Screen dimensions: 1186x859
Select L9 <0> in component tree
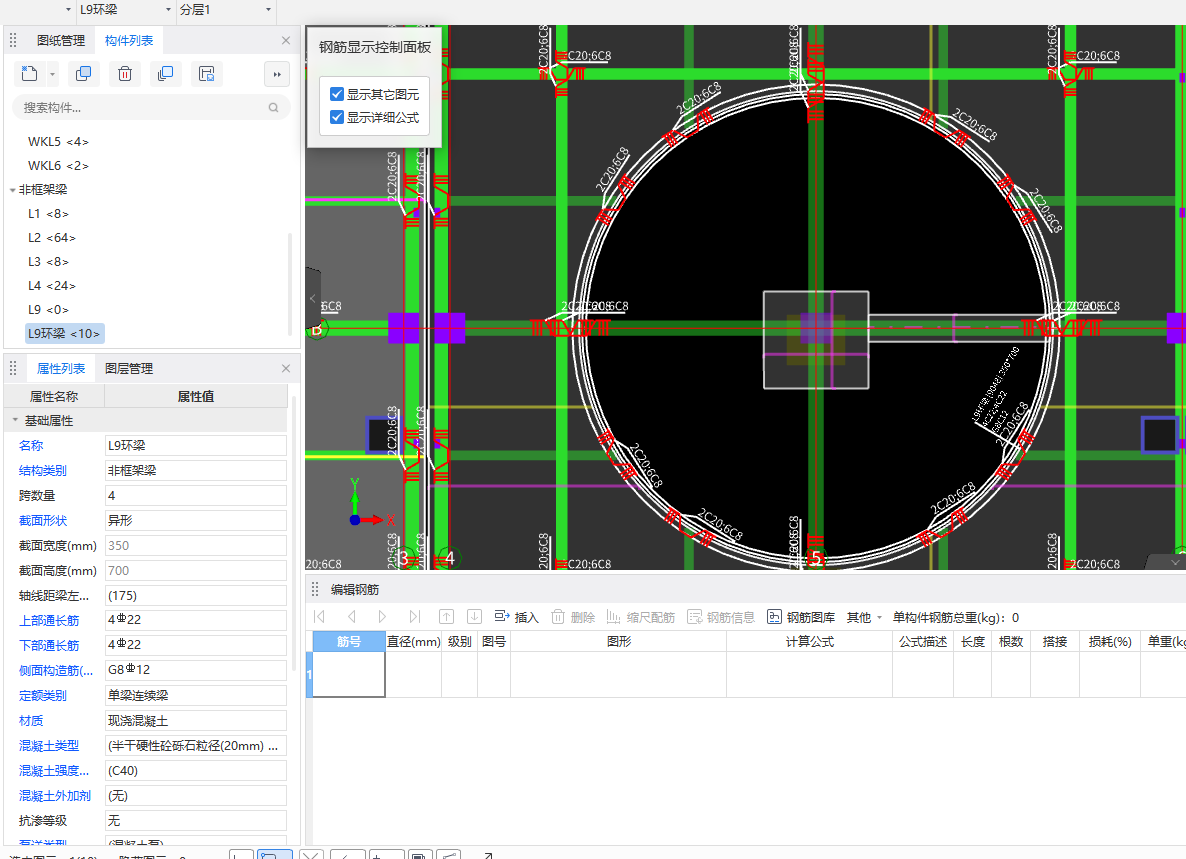[48, 310]
